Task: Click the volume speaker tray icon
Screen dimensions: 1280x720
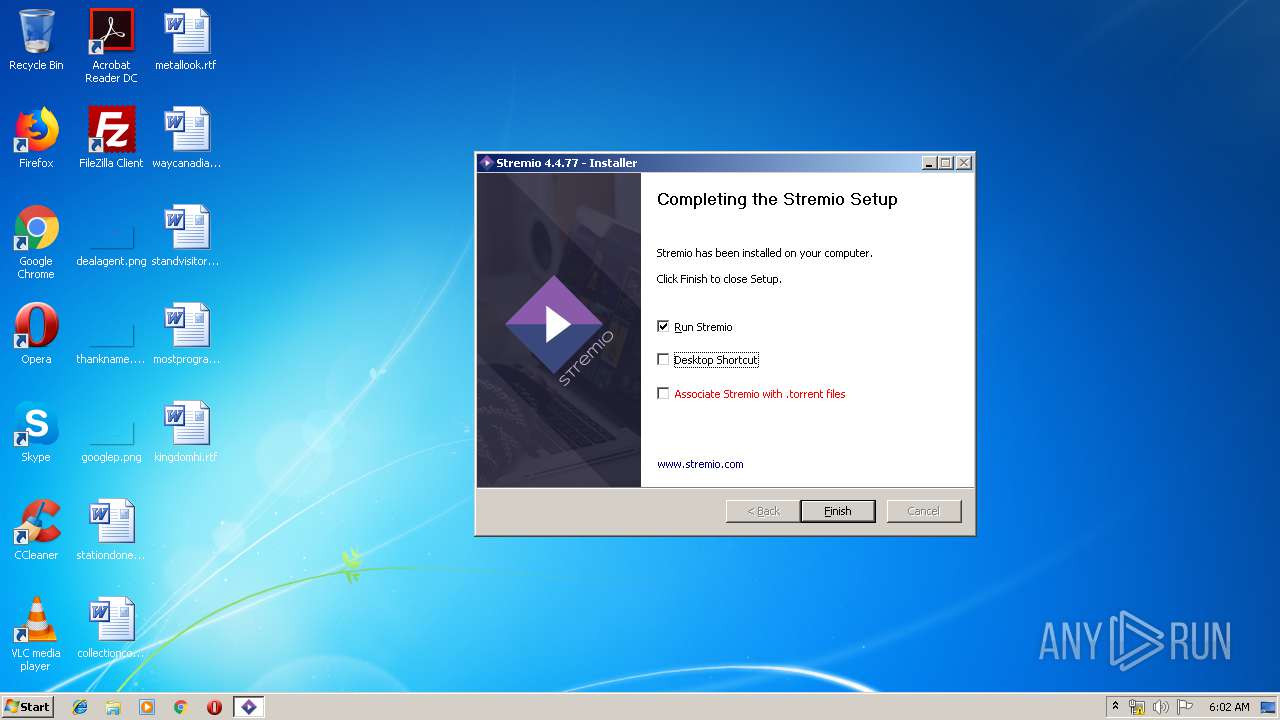Action: coord(1160,707)
